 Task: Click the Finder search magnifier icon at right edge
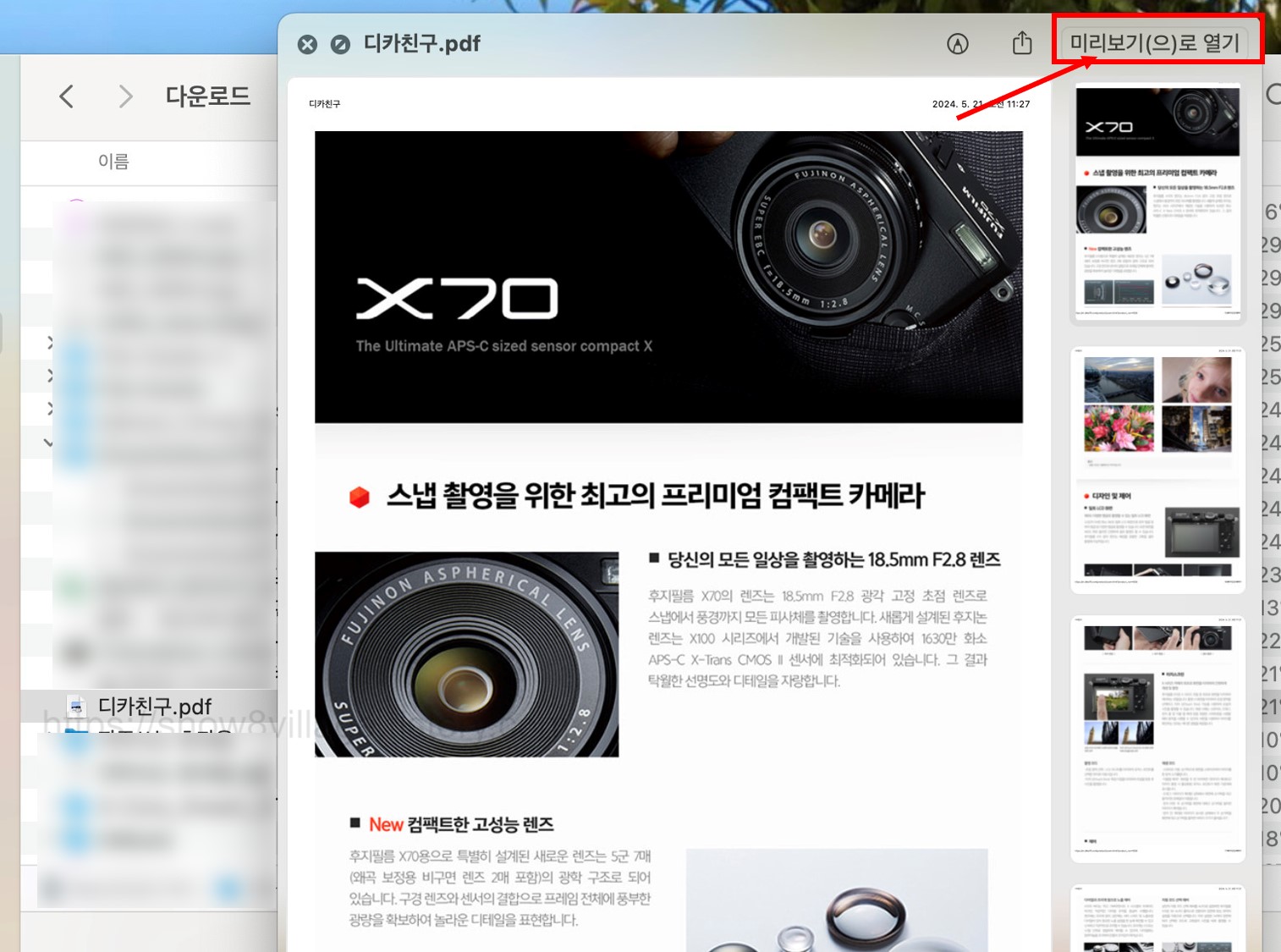(1273, 95)
